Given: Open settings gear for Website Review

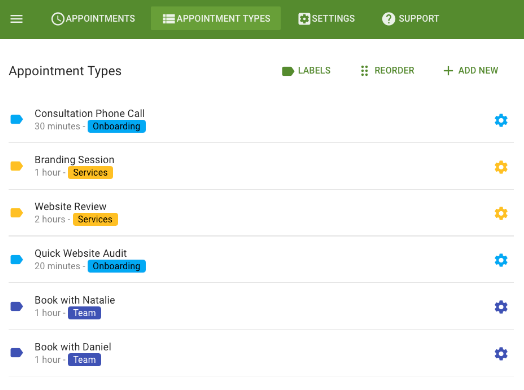Looking at the screenshot, I should click(501, 213).
